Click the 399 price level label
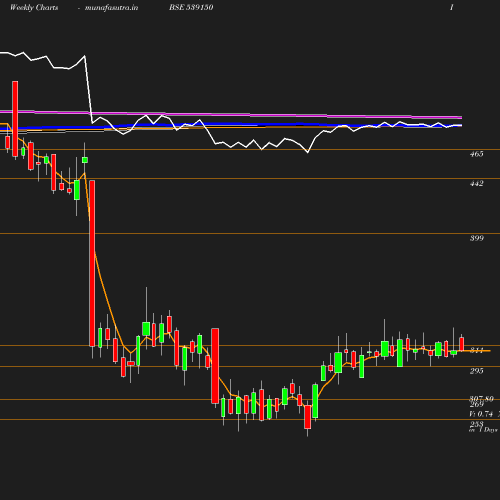This screenshot has width=500, height=500. click(477, 238)
